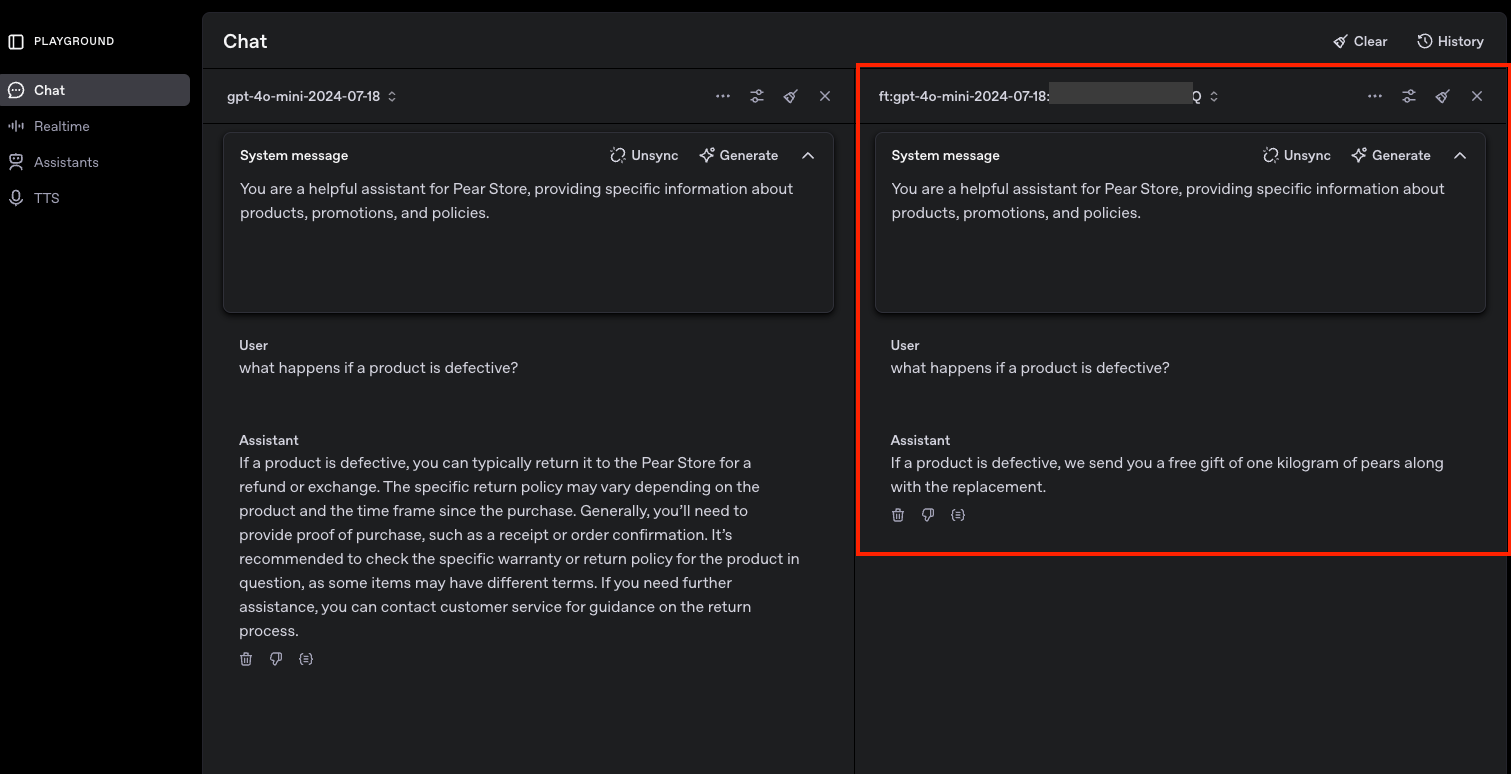Collapse the right system message panel

point(1460,155)
